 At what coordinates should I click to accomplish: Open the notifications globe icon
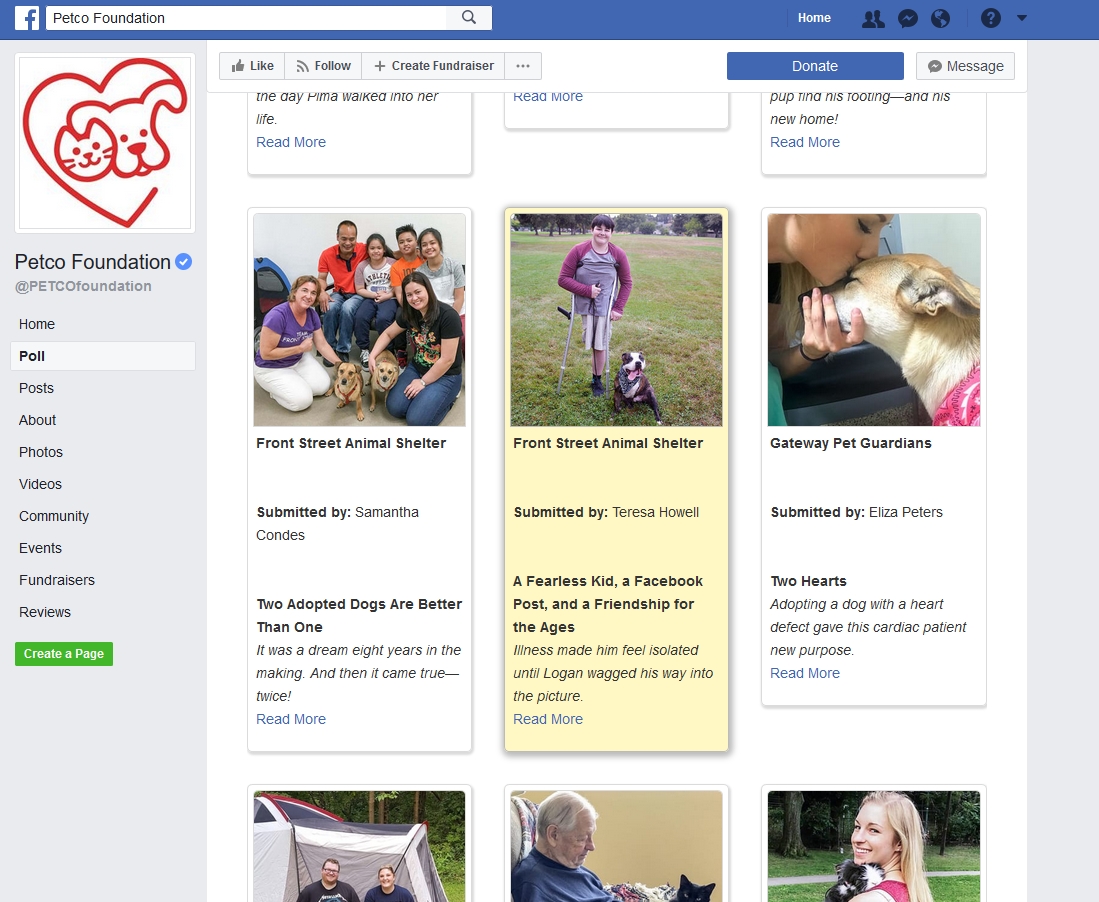[940, 18]
